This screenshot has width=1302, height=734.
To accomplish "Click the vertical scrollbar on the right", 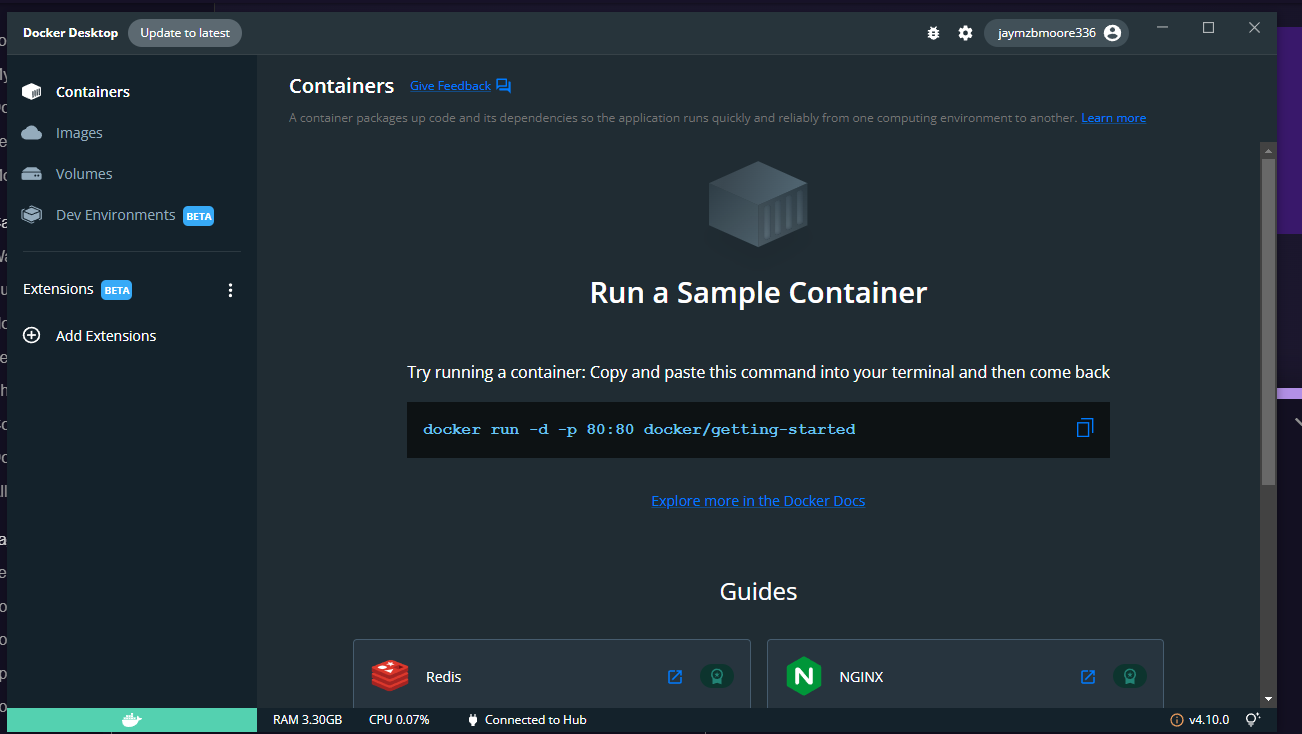I will pos(1268,320).
